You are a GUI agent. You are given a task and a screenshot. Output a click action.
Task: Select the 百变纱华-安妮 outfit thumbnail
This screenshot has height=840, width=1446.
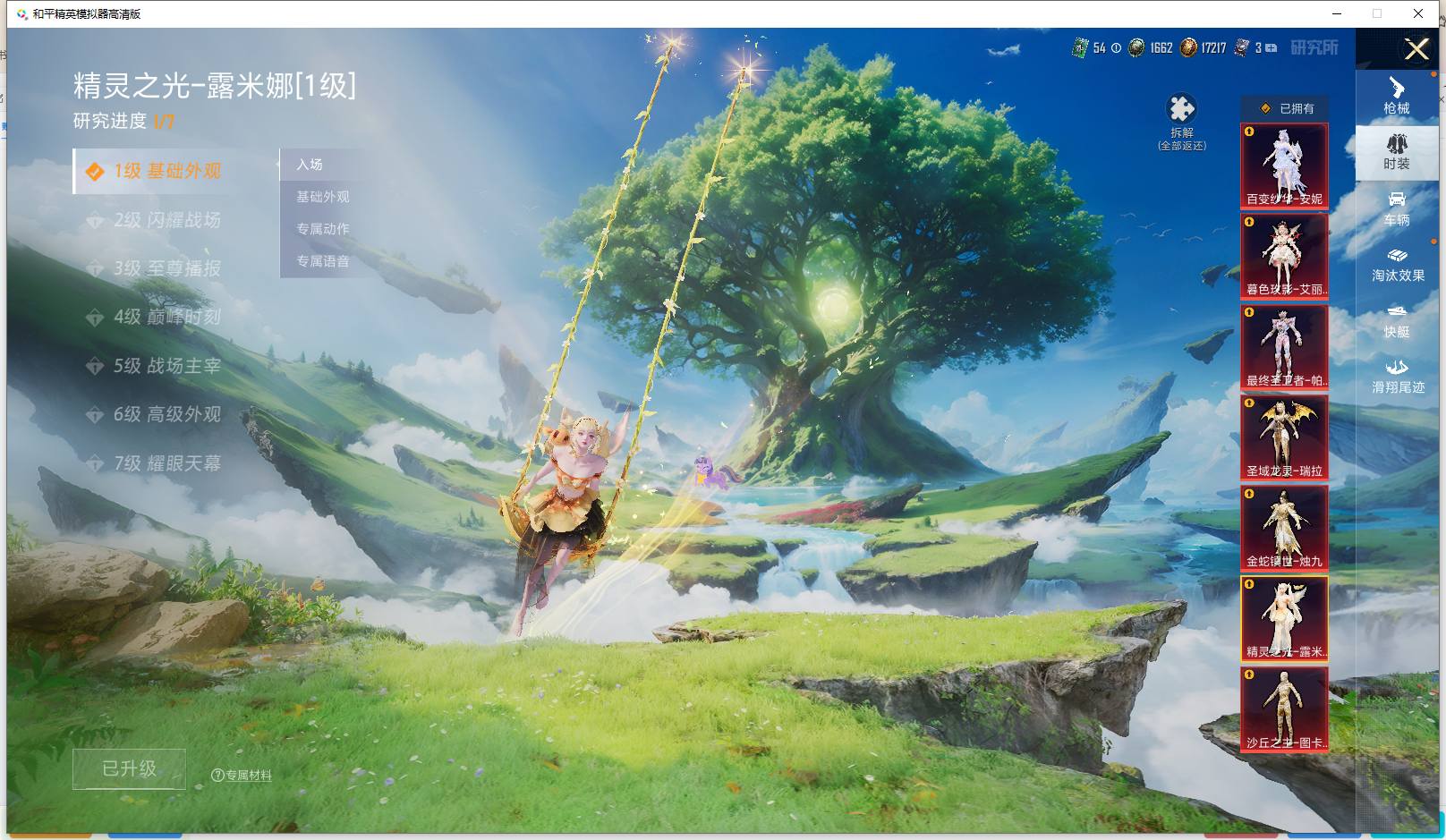click(1284, 165)
